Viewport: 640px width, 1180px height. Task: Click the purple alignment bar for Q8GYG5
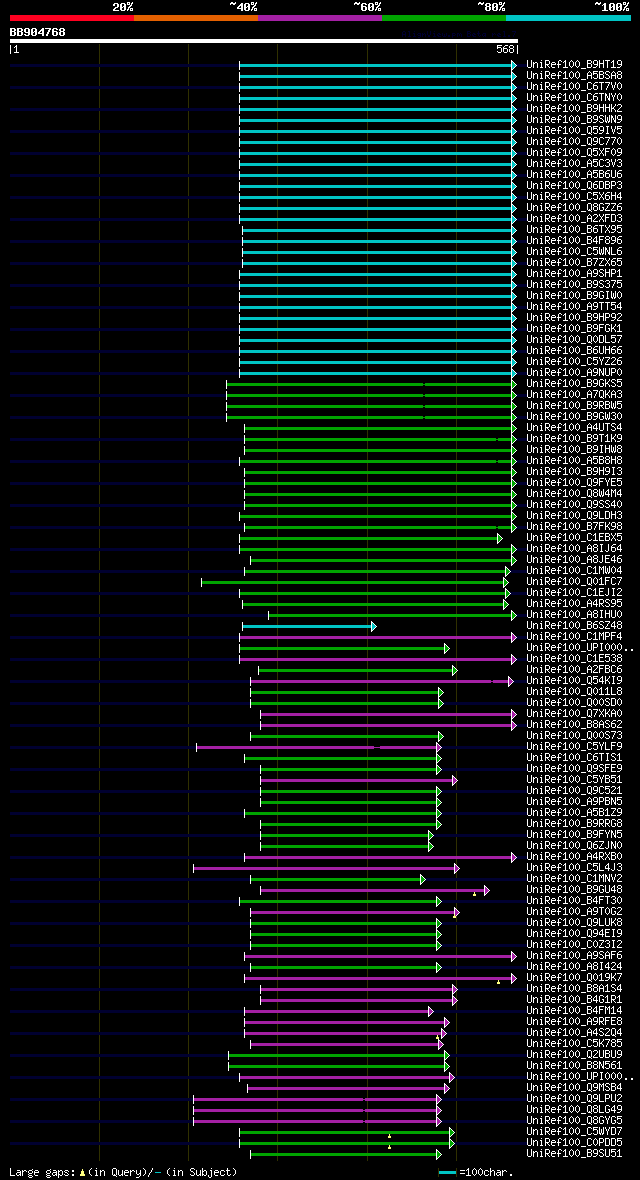pos(317,1121)
